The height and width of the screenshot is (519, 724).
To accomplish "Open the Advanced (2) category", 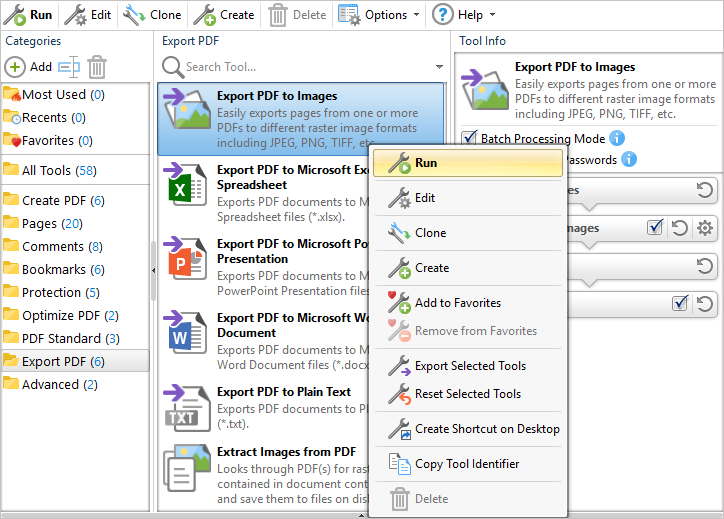I will pos(75,384).
